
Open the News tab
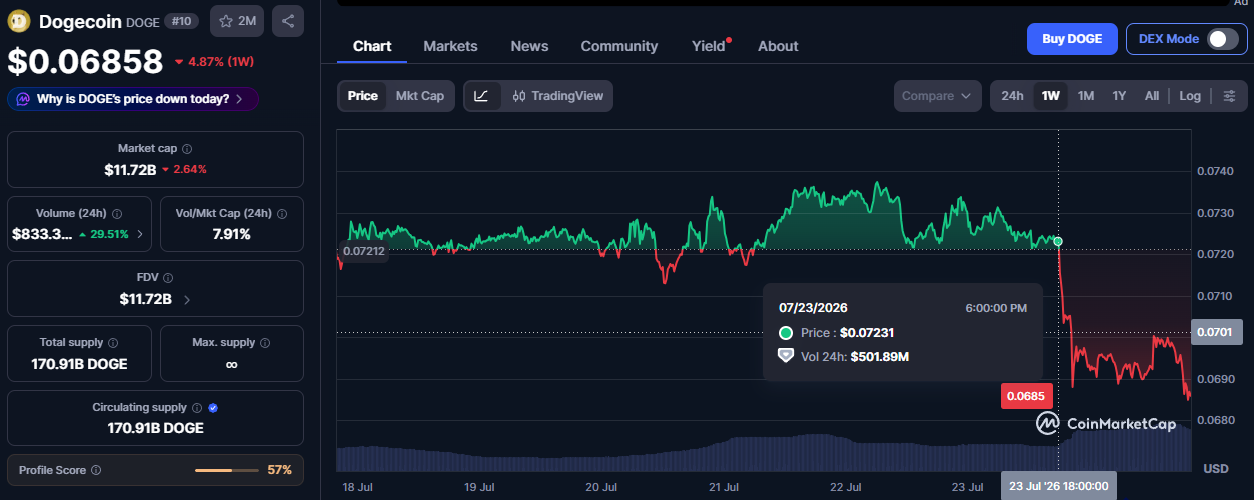[529, 46]
